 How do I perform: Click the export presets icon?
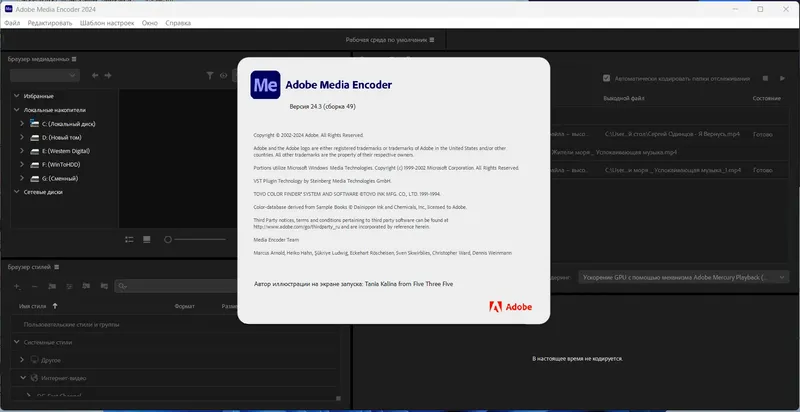104,287
